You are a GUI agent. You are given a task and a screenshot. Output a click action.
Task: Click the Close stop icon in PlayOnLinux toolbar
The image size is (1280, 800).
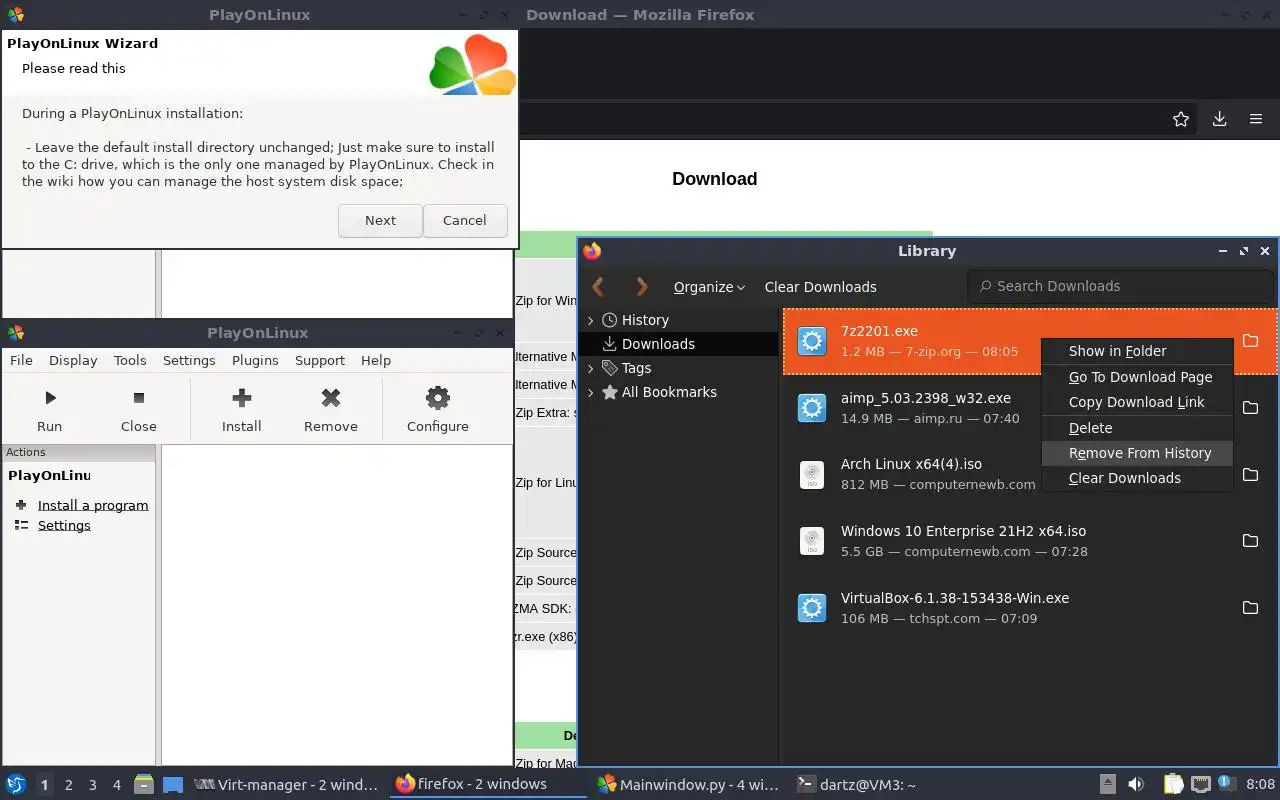tap(139, 398)
